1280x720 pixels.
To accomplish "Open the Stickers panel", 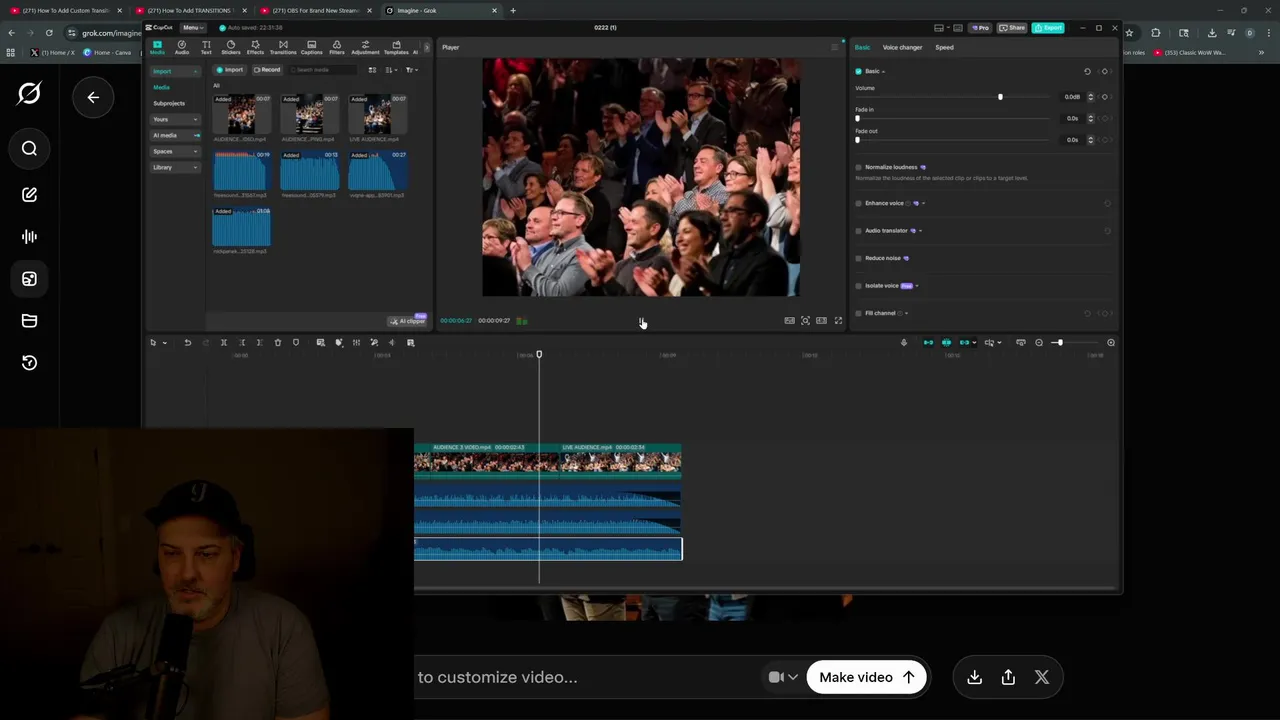I will [x=231, y=47].
